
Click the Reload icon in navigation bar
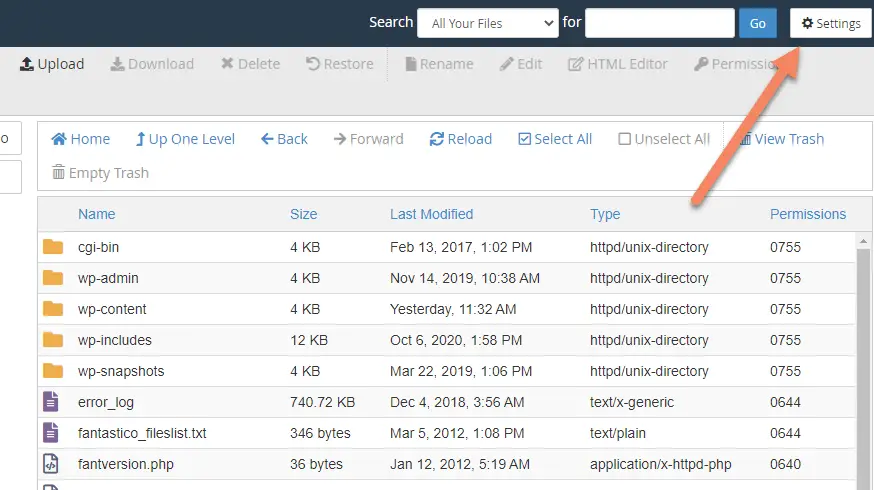coord(436,139)
